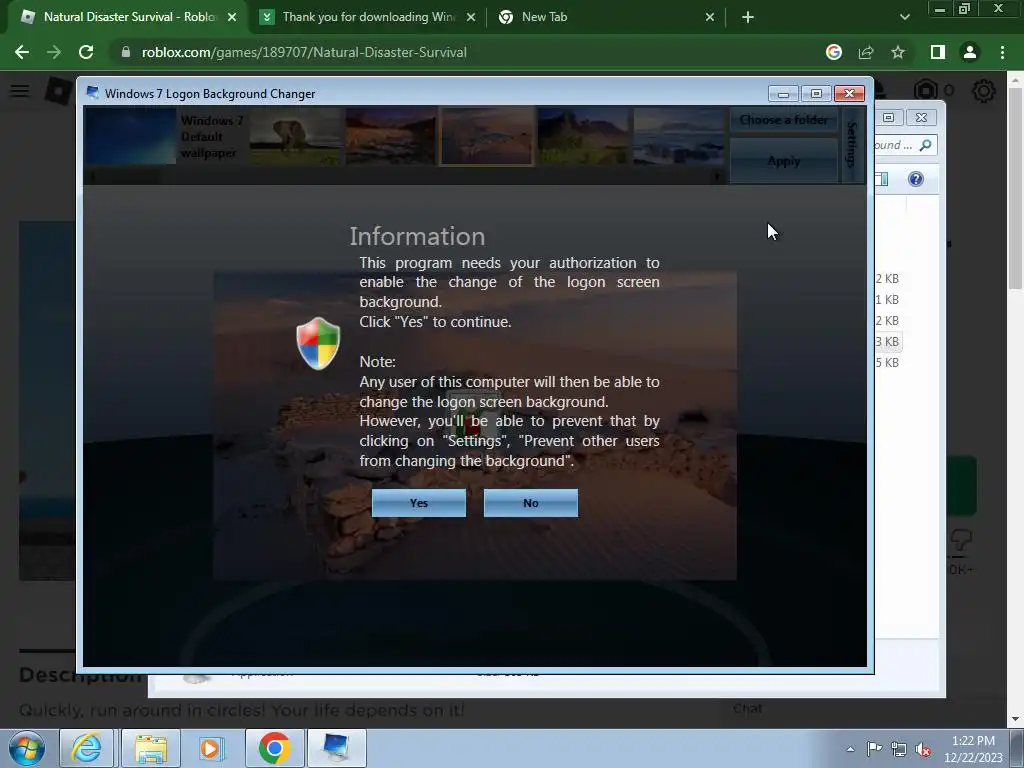The width and height of the screenshot is (1024, 768).
Task: Open Internet Explorer from taskbar
Action: click(87, 748)
